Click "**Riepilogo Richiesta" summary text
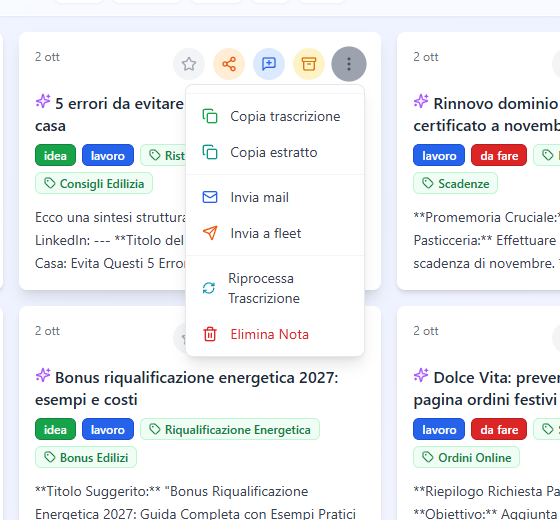 pos(486,503)
